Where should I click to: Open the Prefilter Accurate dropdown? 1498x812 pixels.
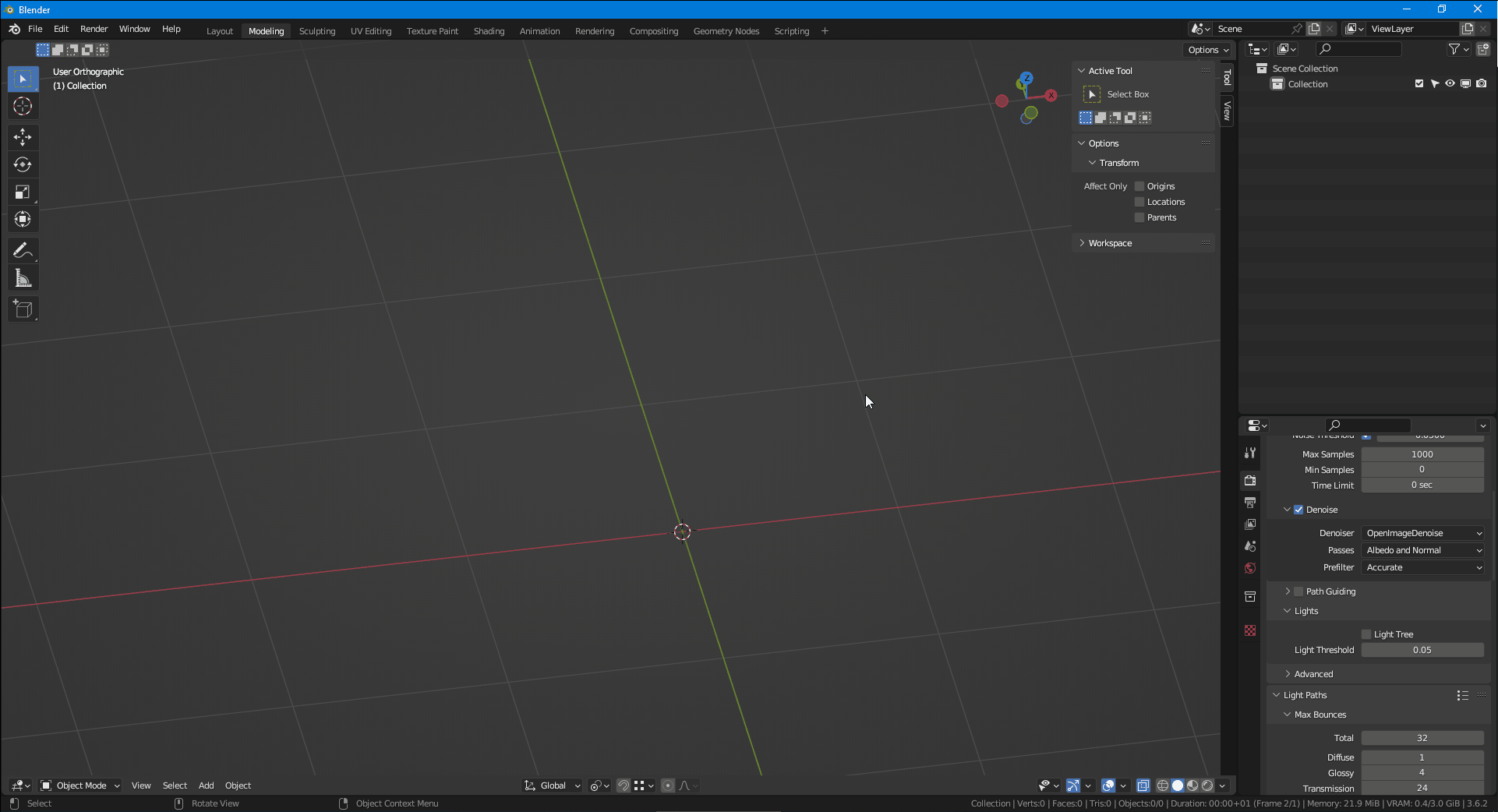point(1423,567)
